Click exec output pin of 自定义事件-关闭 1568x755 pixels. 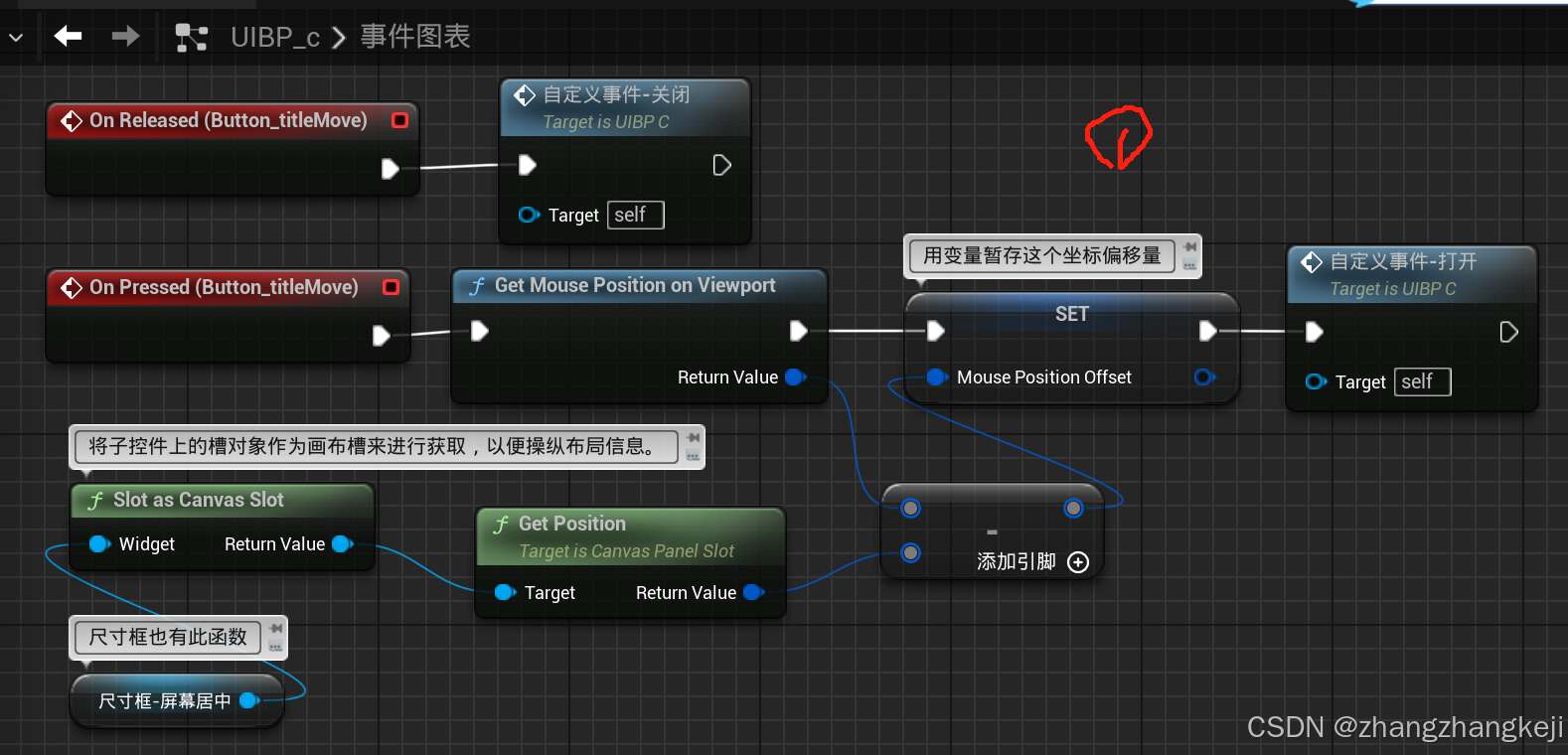point(722,165)
